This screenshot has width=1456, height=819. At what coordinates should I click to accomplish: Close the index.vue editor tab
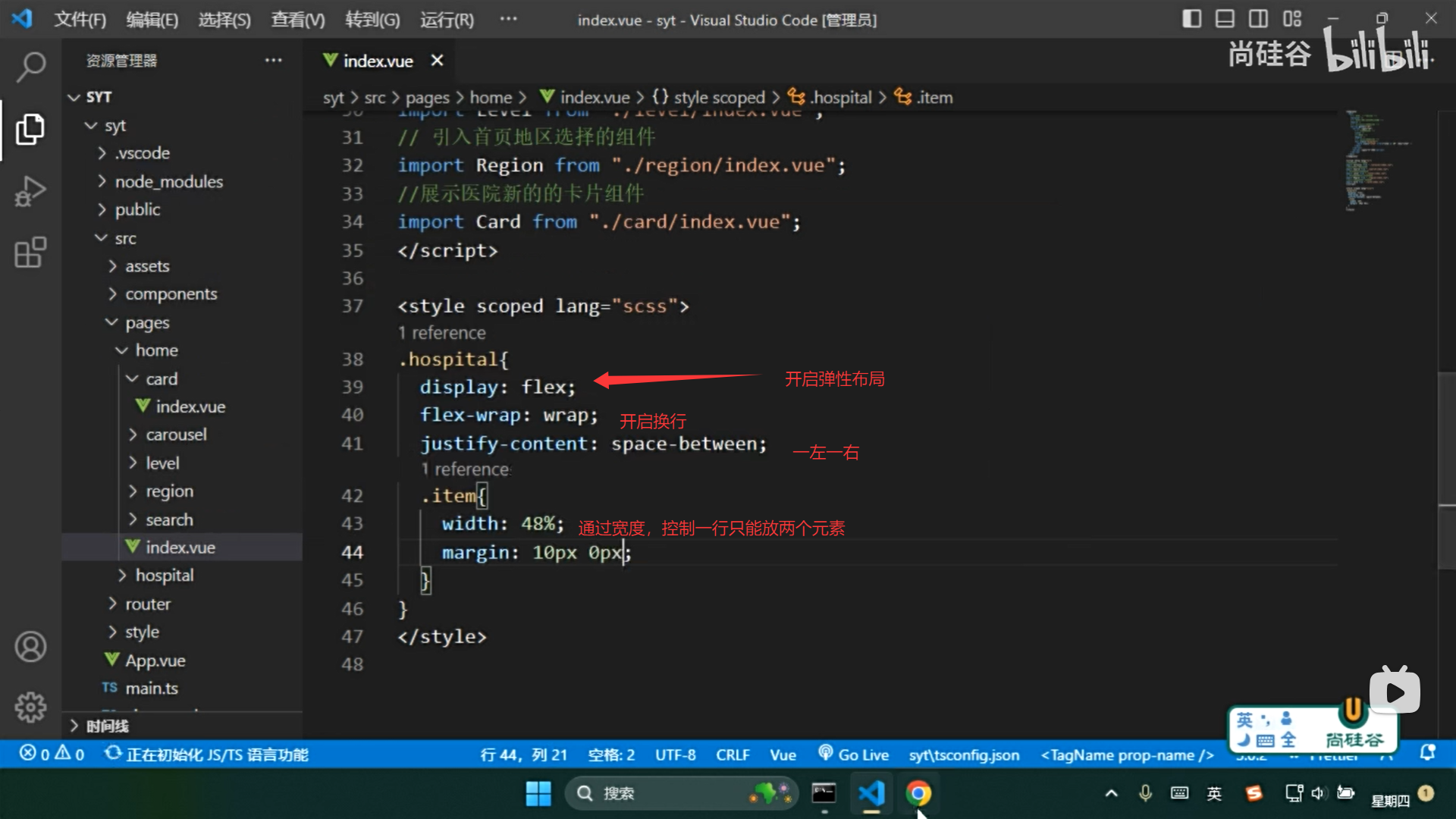point(437,61)
